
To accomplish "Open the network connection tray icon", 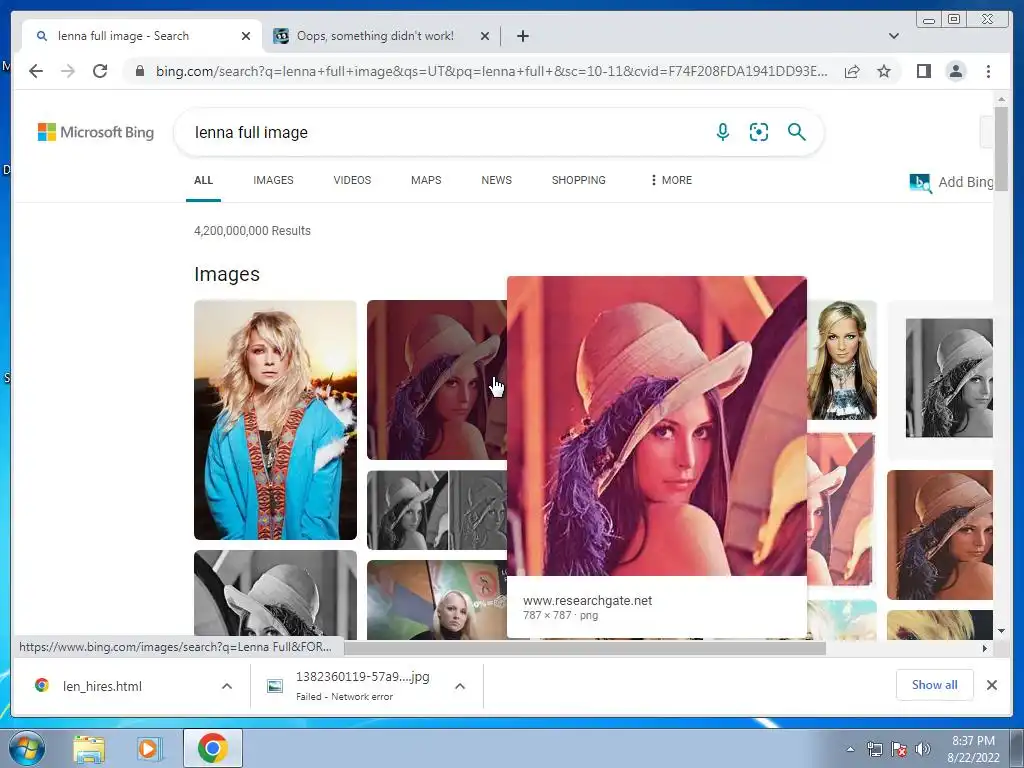I will click(x=874, y=749).
